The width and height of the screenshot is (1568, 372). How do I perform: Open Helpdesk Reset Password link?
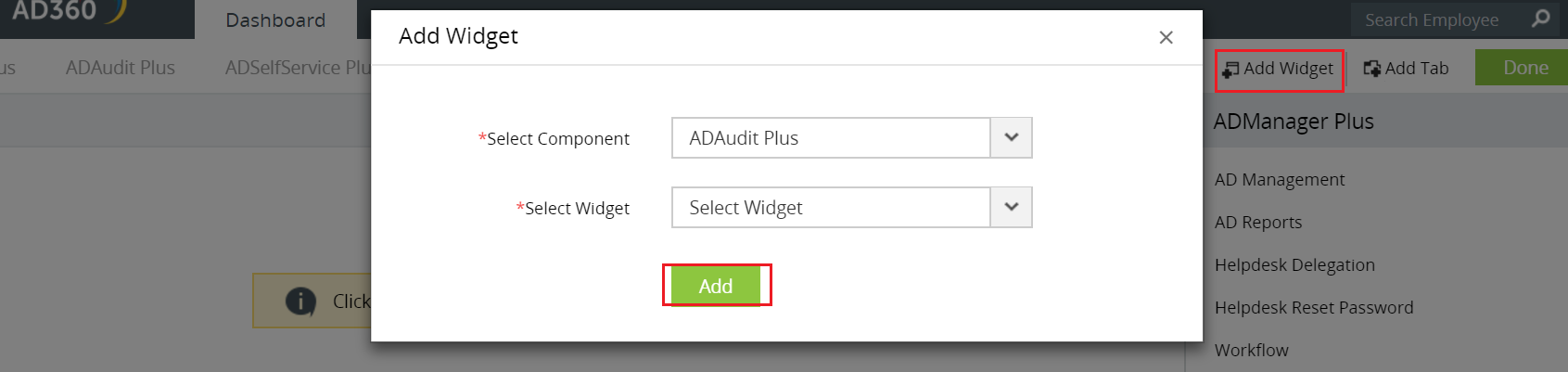click(x=1313, y=308)
